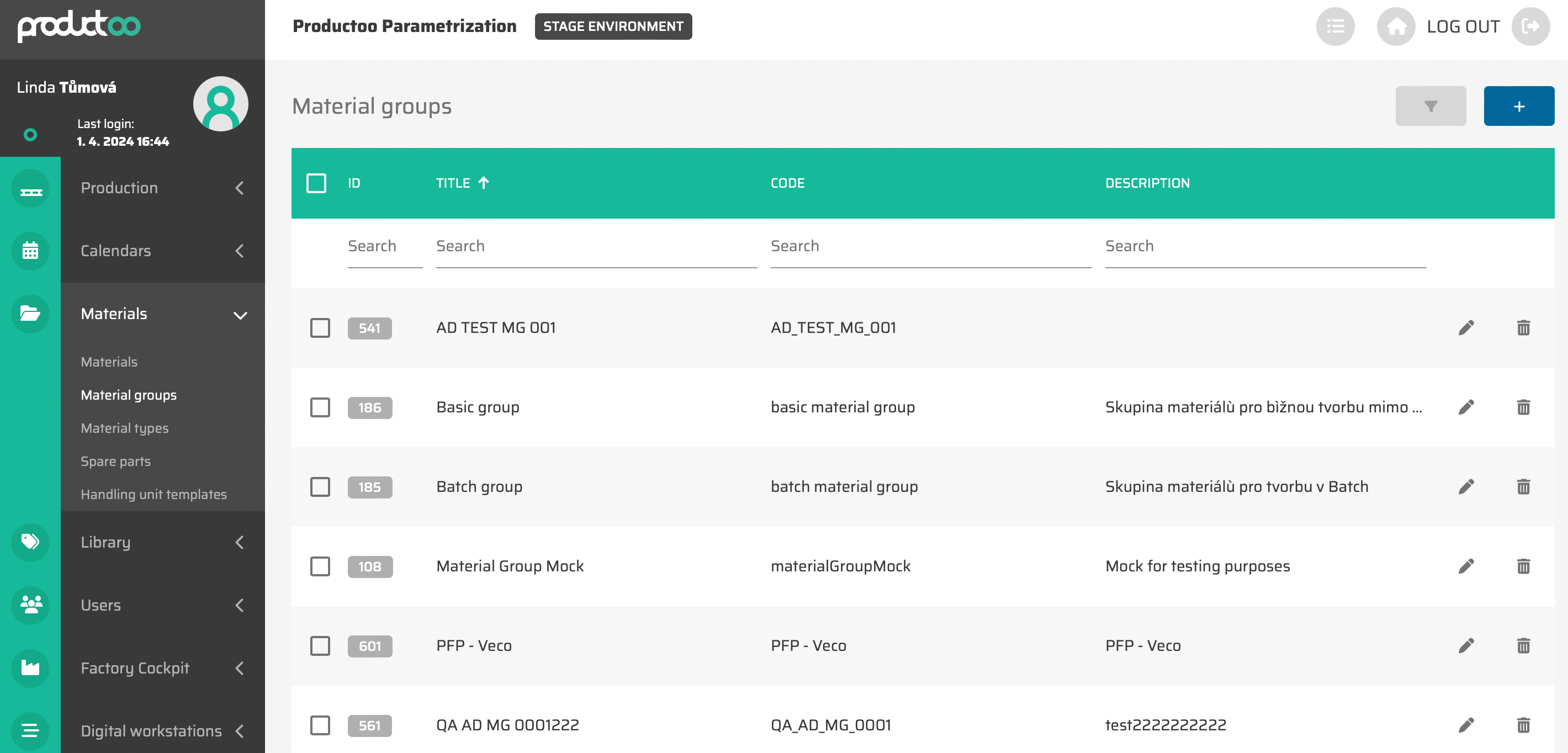Open the filter funnel button
The width and height of the screenshot is (1568, 753).
[1430, 106]
